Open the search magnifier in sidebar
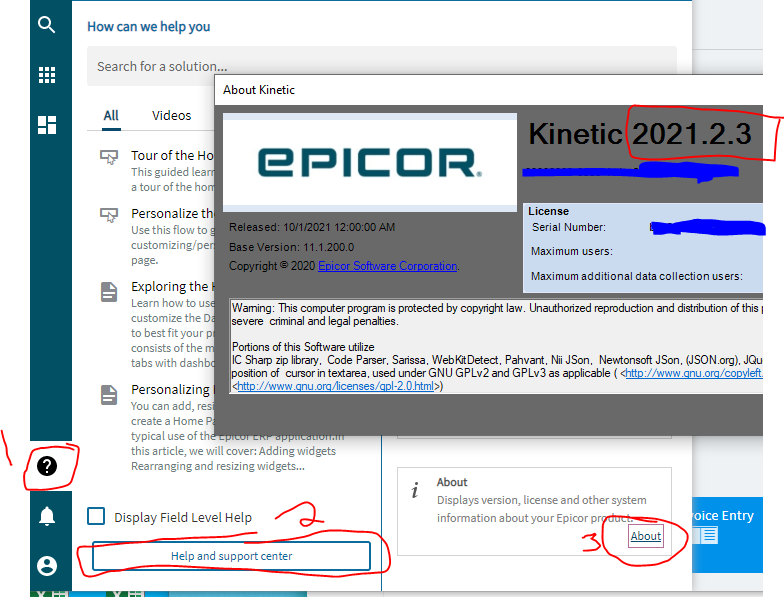This screenshot has width=784, height=597. (46, 24)
